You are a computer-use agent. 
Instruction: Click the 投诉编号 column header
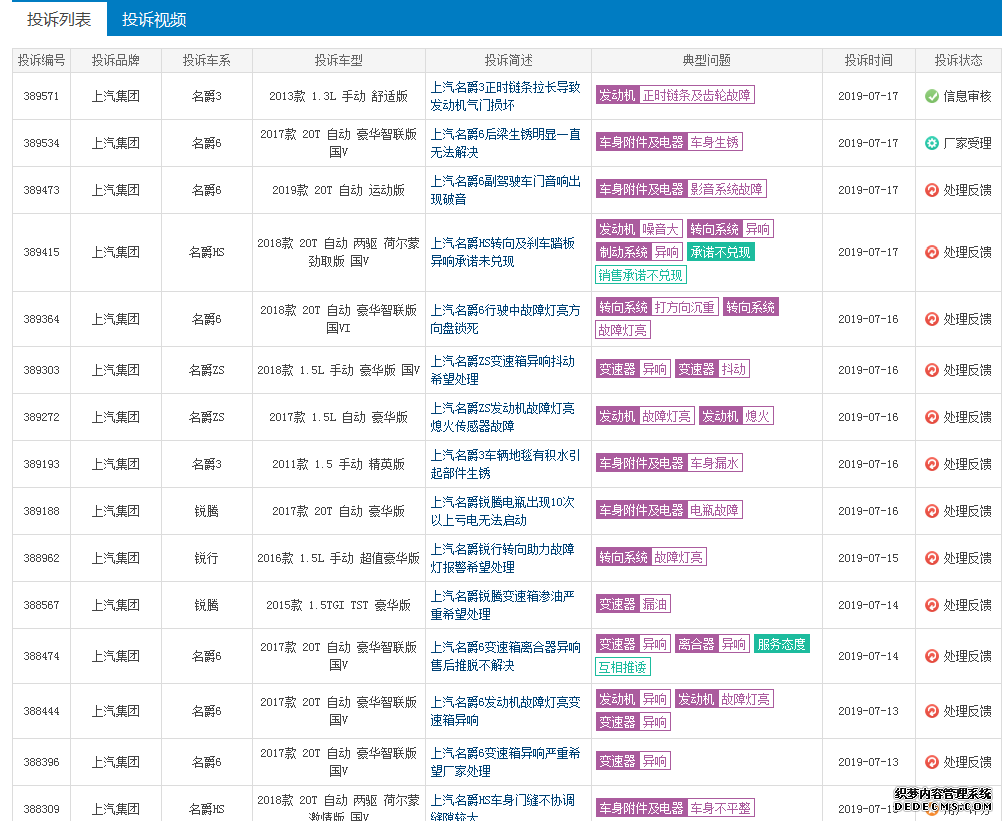42,60
